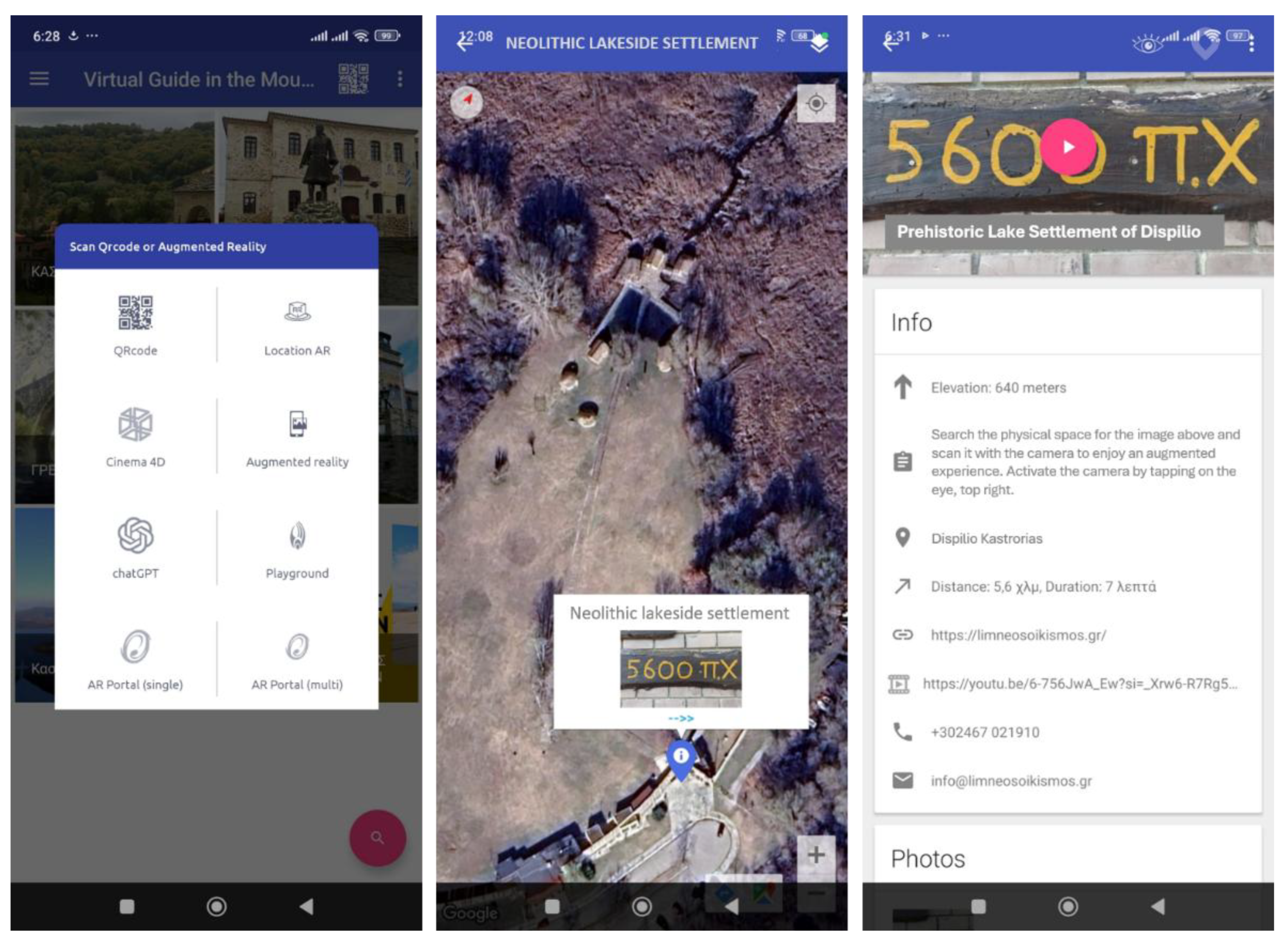
Task: Open the hamburger navigation menu
Action: pos(39,79)
